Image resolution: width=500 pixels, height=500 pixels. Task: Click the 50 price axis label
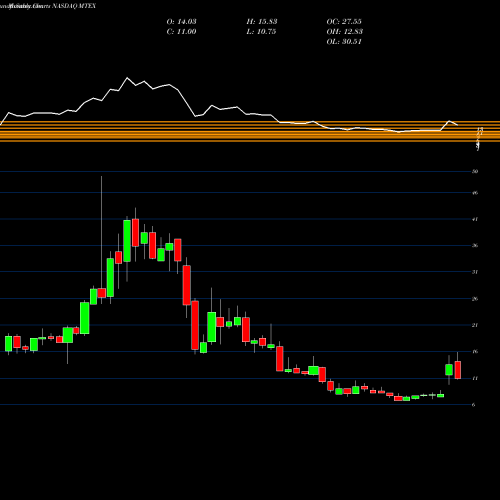(475, 171)
